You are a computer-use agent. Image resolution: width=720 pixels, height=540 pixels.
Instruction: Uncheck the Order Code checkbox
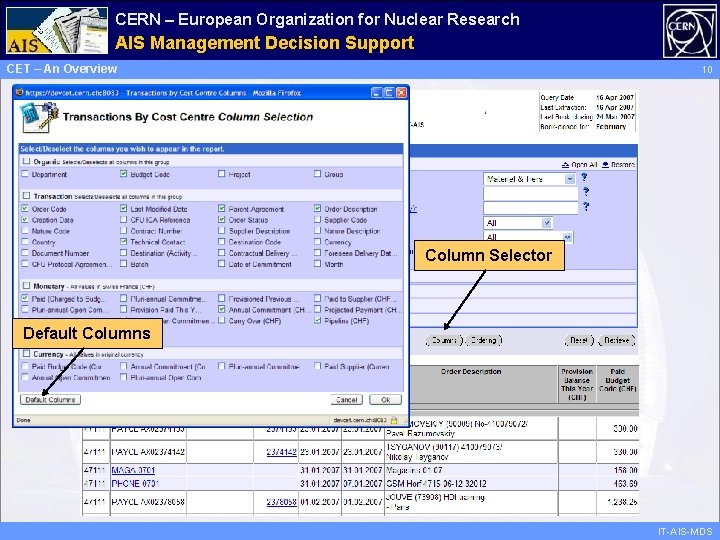25,208
